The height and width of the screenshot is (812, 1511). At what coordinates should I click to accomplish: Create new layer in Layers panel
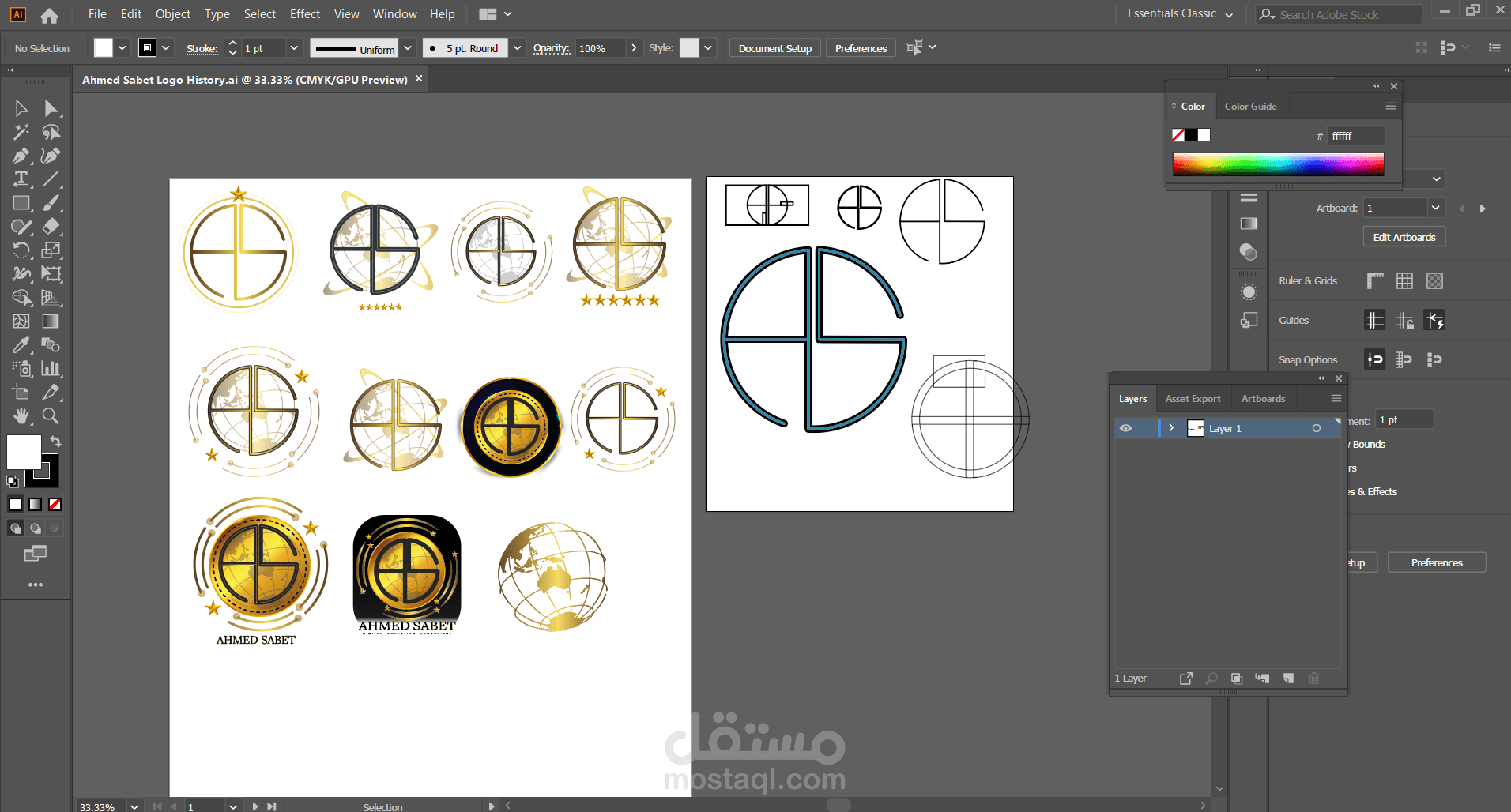pos(1289,679)
